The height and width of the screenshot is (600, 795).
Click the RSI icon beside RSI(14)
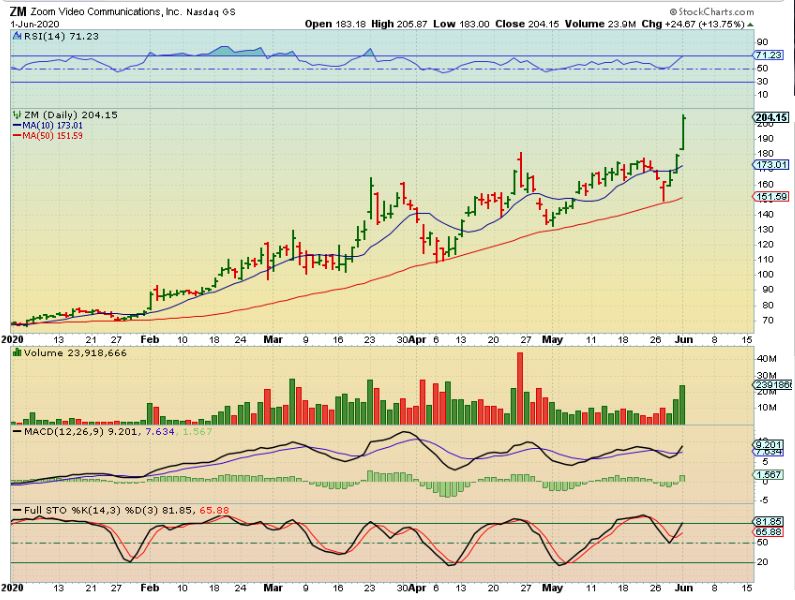16,36
